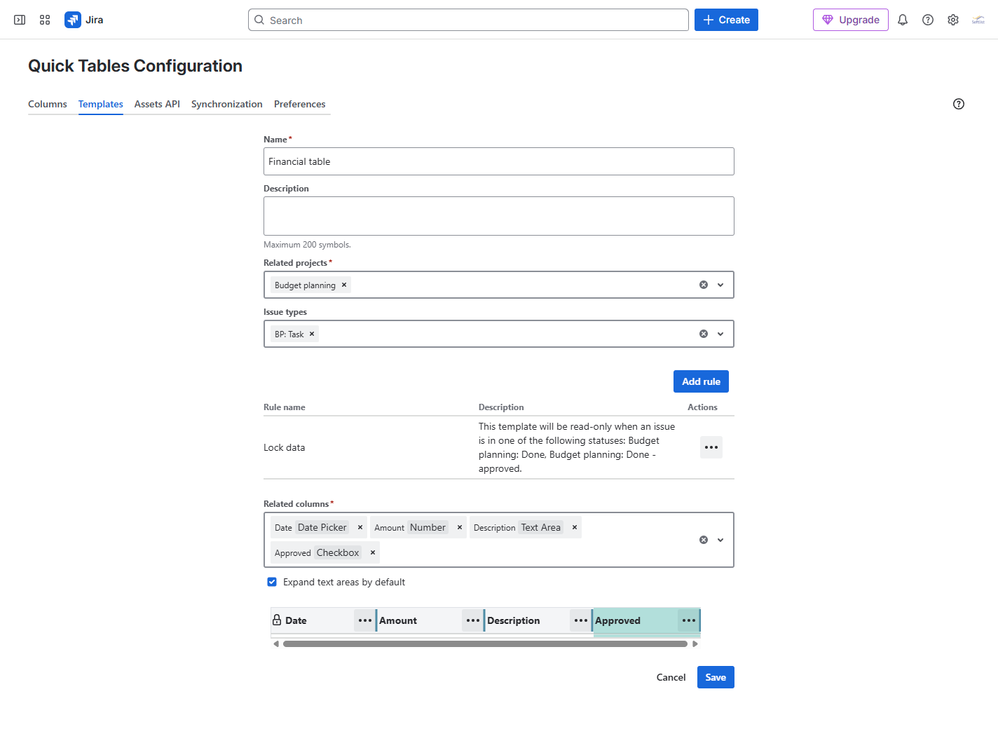
Task: Click 'Quick Tables Configuration' heading
Action: pyautogui.click(x=135, y=66)
